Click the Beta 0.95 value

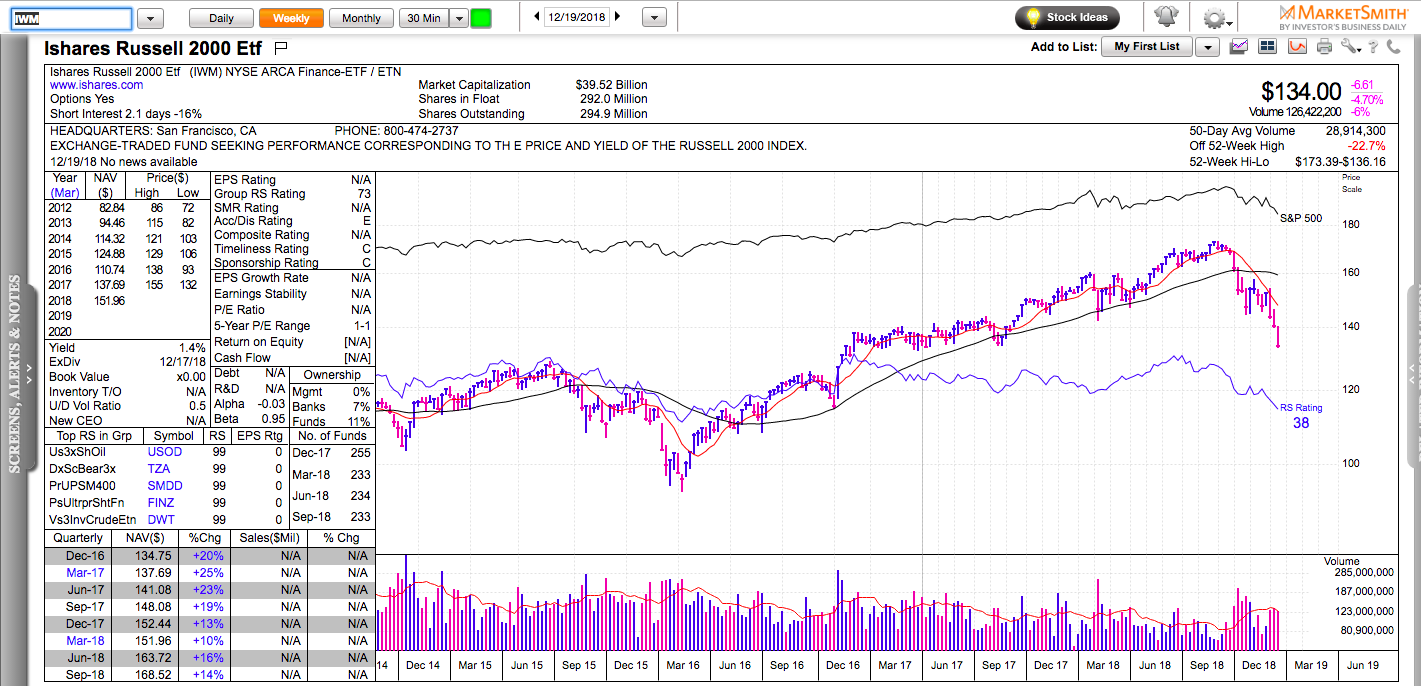(272, 419)
